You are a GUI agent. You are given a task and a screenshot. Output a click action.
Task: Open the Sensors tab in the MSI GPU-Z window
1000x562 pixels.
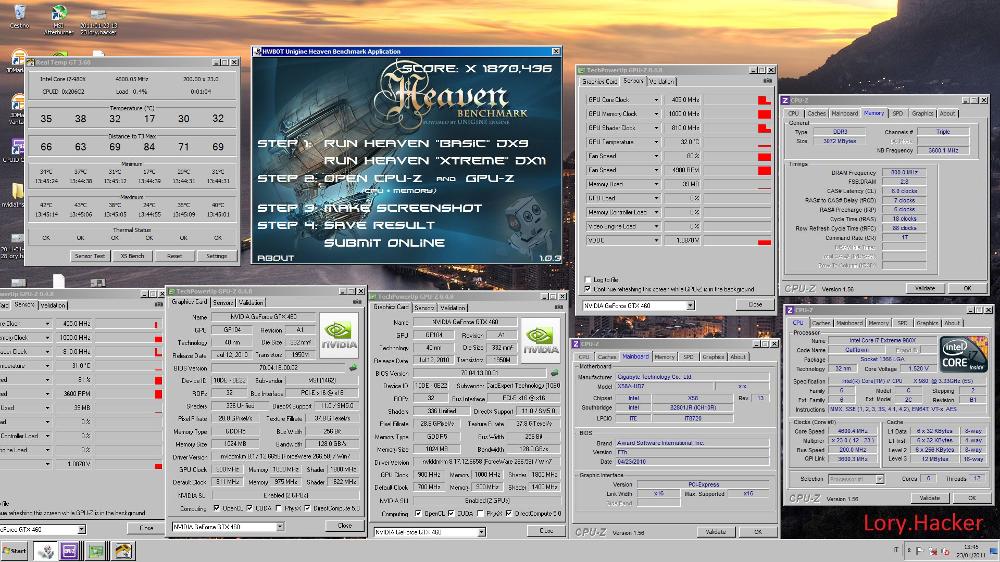click(223, 302)
